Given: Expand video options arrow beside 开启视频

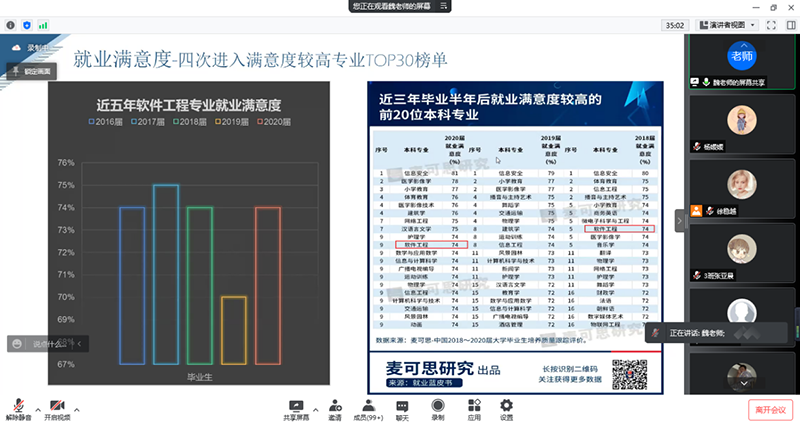Looking at the screenshot, I should 78,405.
